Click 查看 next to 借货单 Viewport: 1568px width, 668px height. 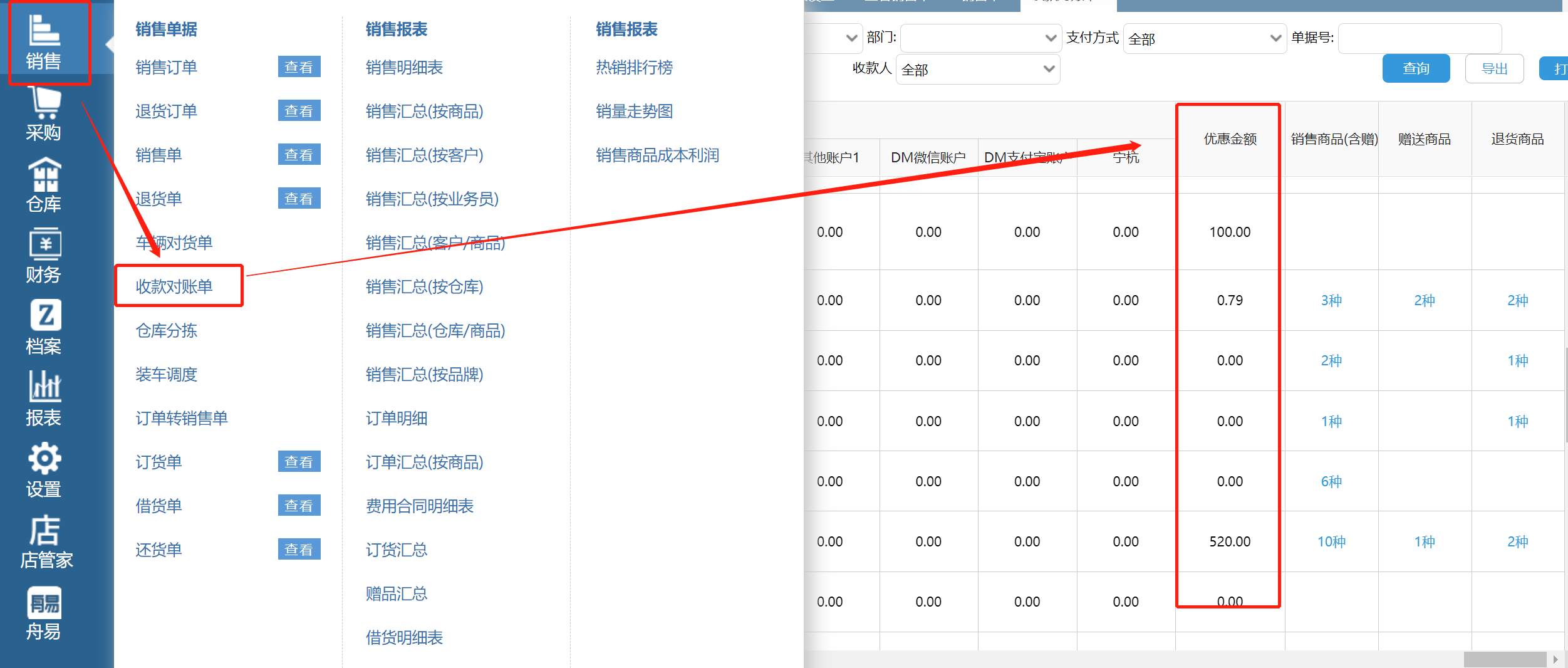pos(299,506)
